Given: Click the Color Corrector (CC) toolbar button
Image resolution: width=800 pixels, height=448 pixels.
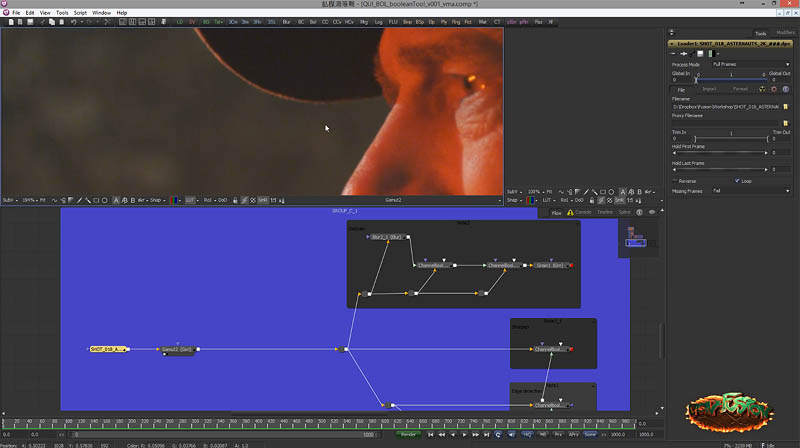Looking at the screenshot, I should coord(324,20).
